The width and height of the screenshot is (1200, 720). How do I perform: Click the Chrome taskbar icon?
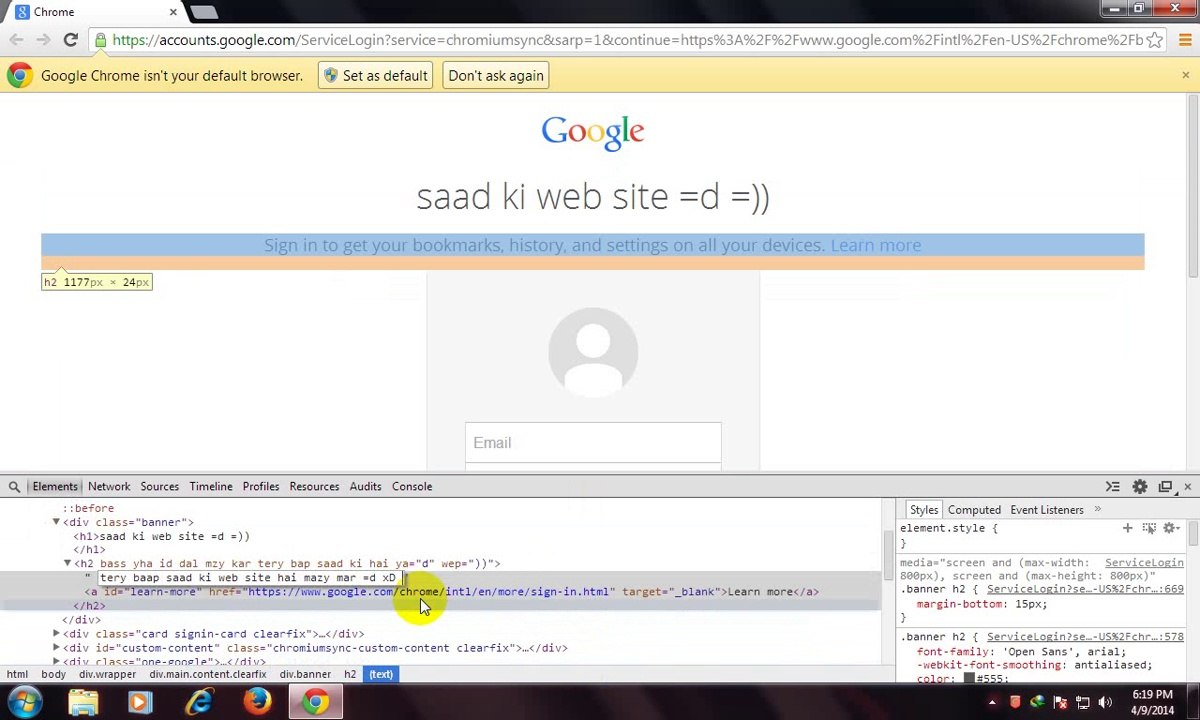coord(315,702)
